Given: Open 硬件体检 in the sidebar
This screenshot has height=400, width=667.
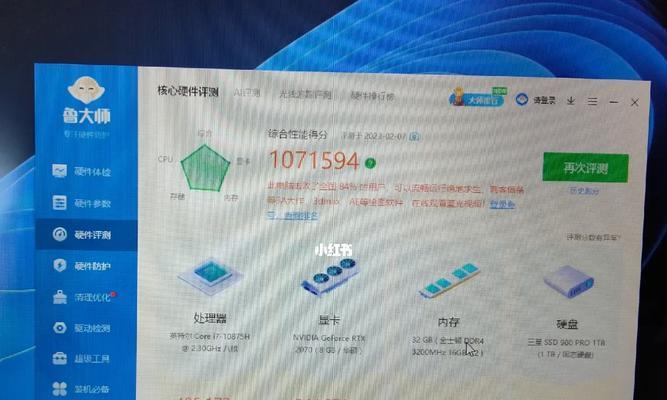Looking at the screenshot, I should (82, 171).
